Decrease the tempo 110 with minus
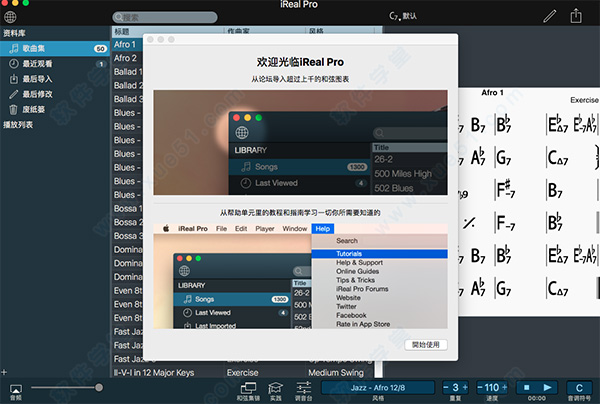The image size is (600, 404). (x=480, y=388)
